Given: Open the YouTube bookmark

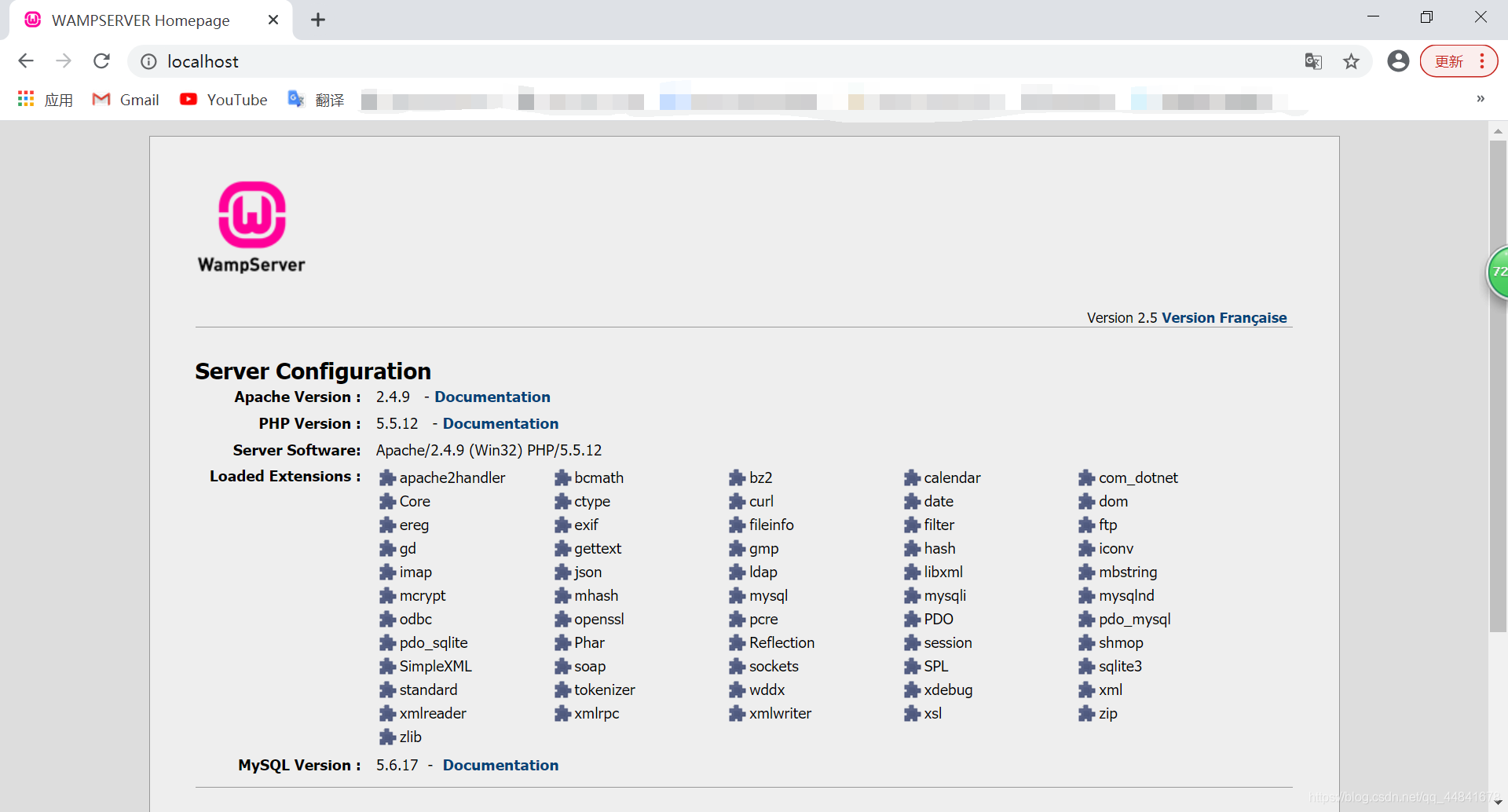Looking at the screenshot, I should tap(224, 100).
